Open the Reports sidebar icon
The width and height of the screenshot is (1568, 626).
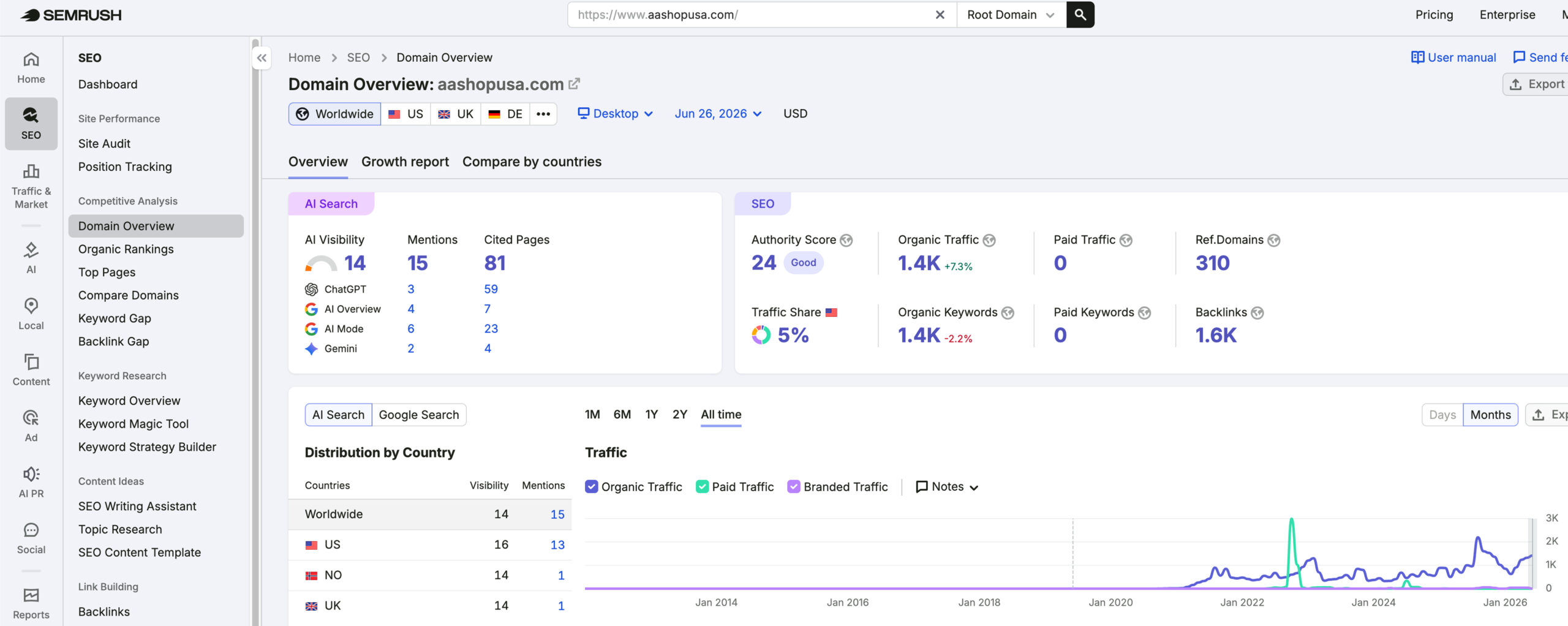[x=31, y=603]
